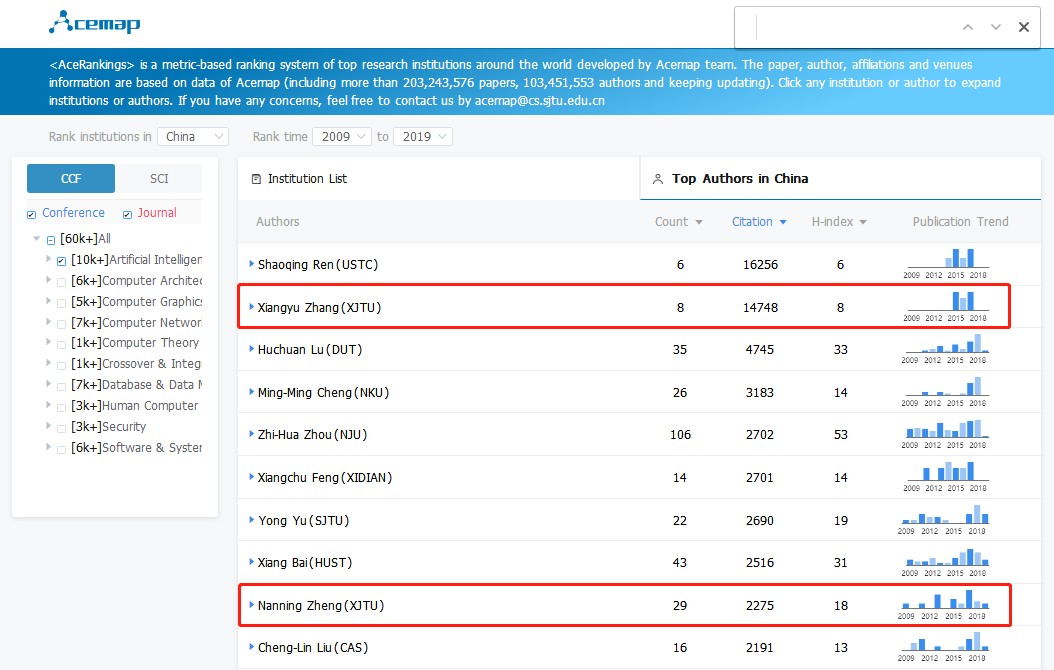This screenshot has width=1054, height=670.
Task: Select the CCF button
Action: (71, 179)
